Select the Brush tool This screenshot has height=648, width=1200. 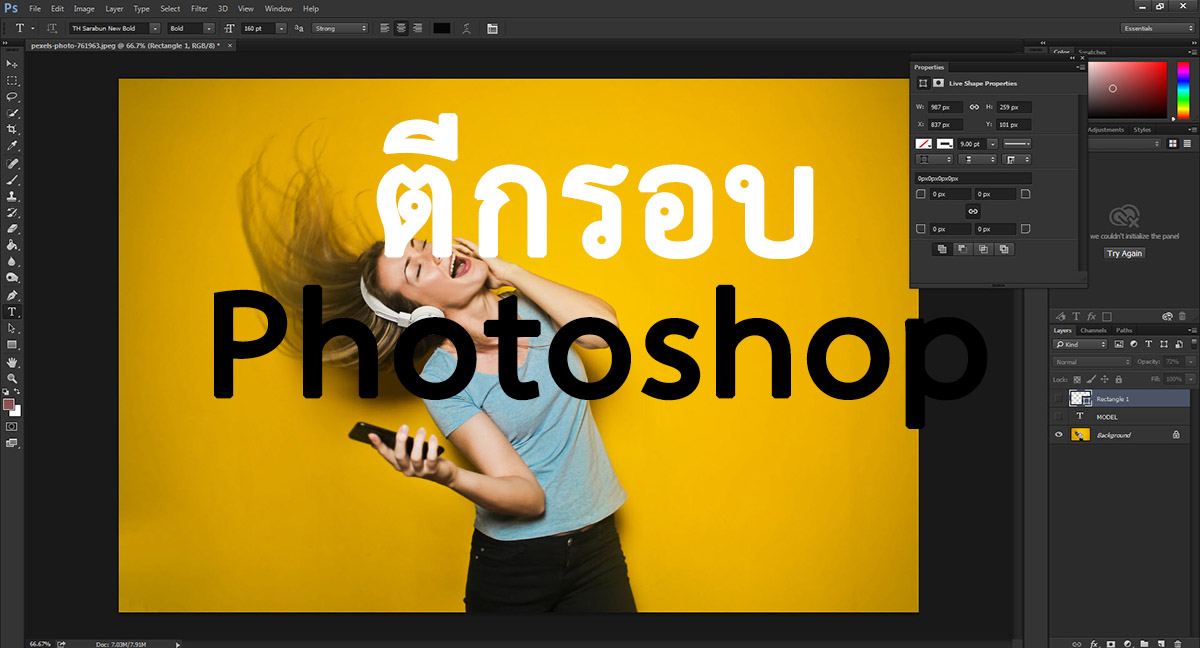13,180
